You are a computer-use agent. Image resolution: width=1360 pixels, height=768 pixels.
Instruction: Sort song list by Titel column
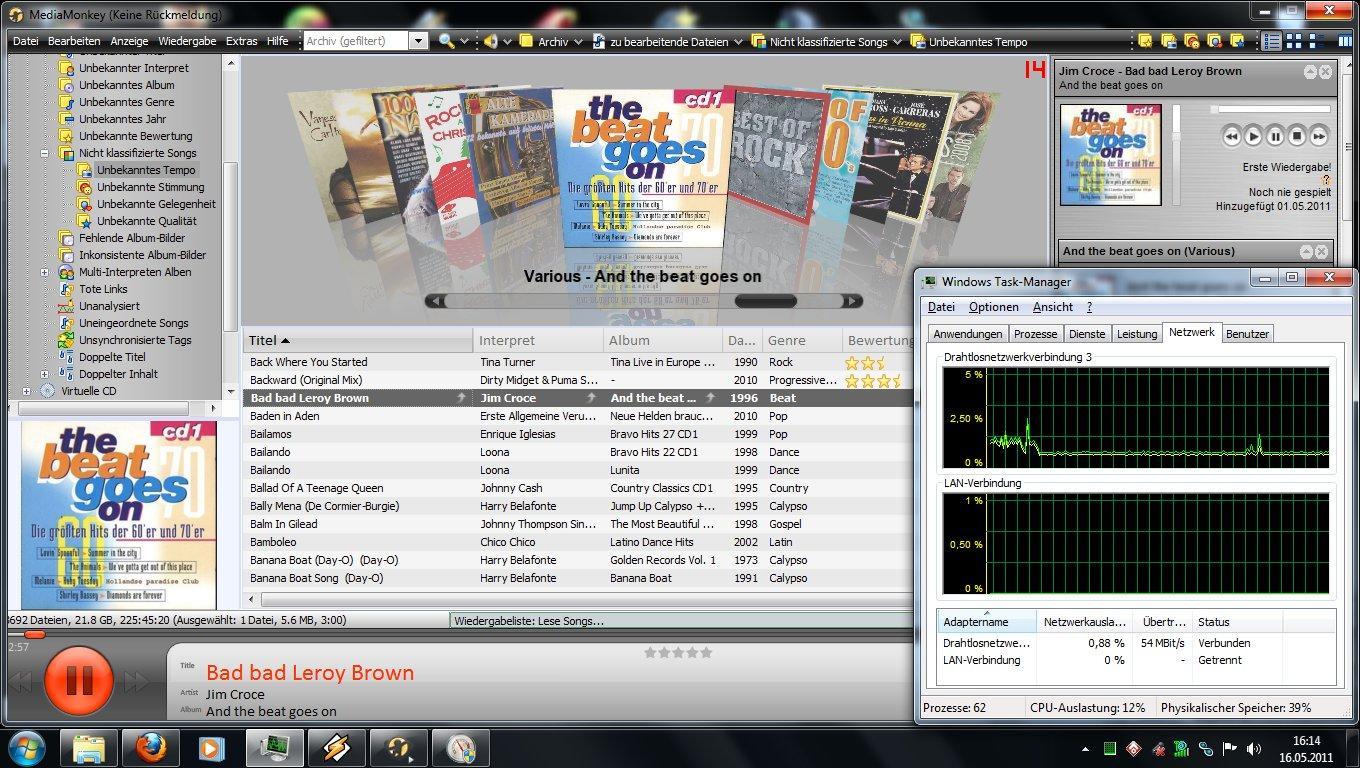point(358,340)
